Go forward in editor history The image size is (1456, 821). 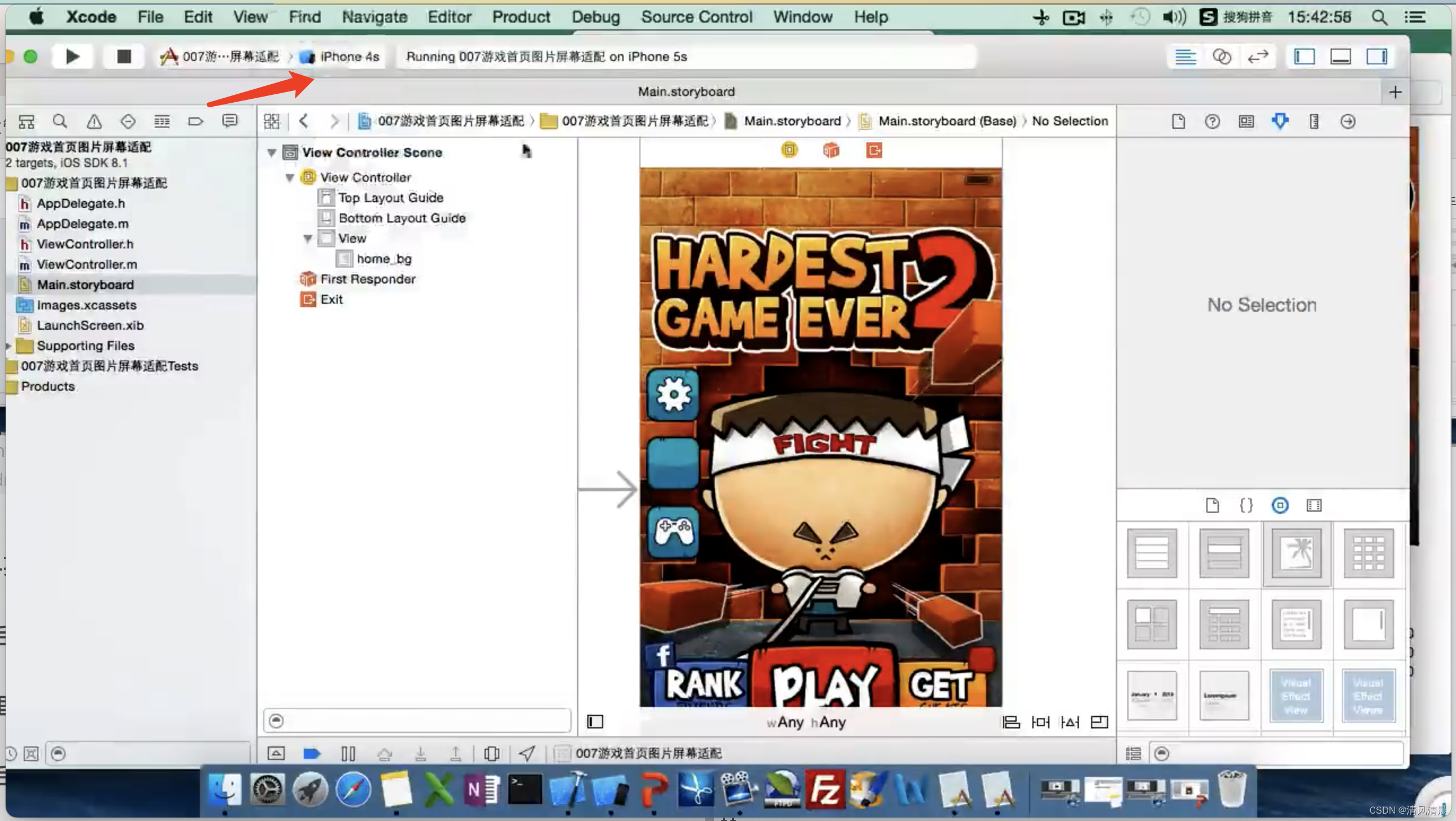(x=334, y=121)
